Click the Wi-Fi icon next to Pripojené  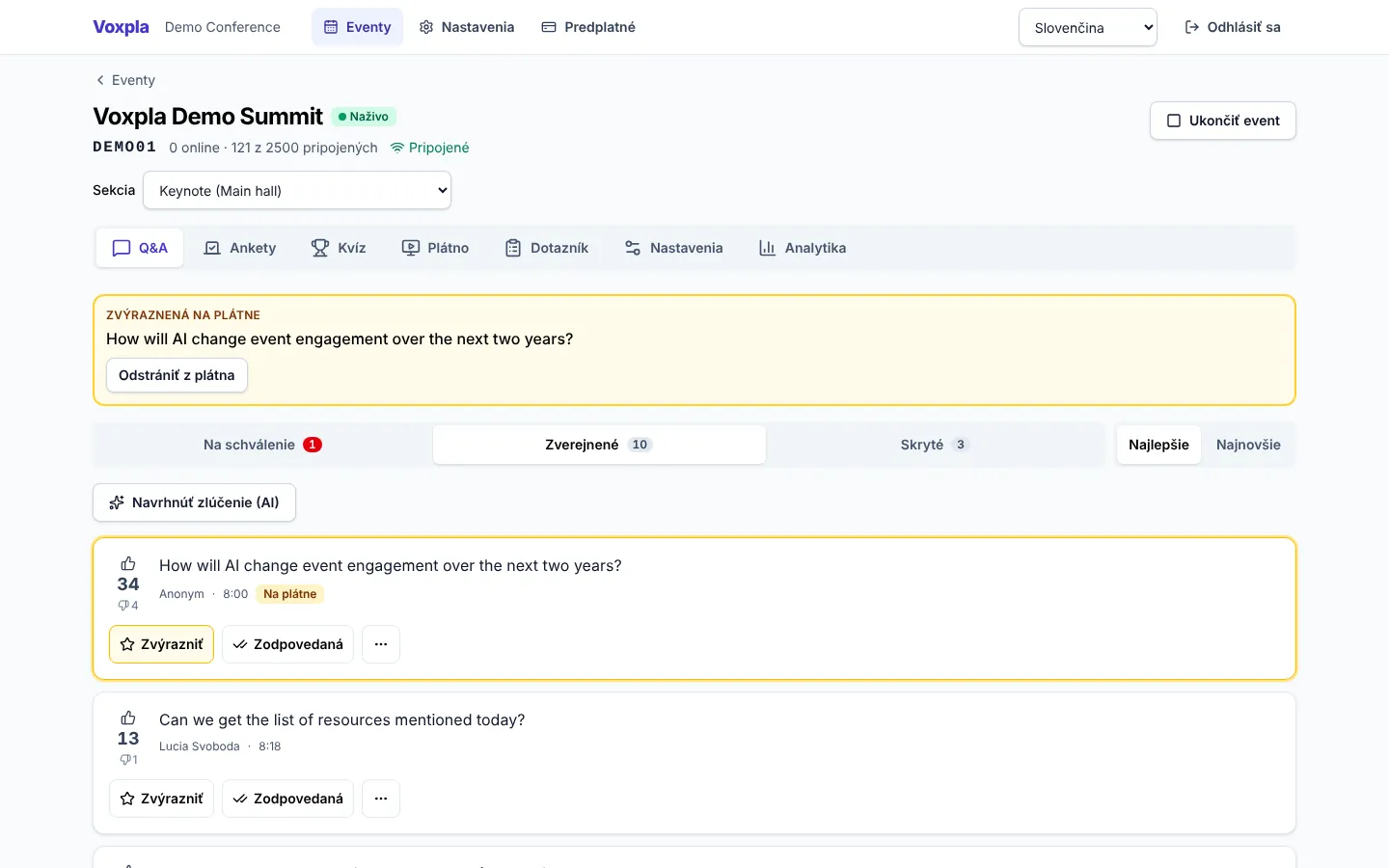[397, 148]
